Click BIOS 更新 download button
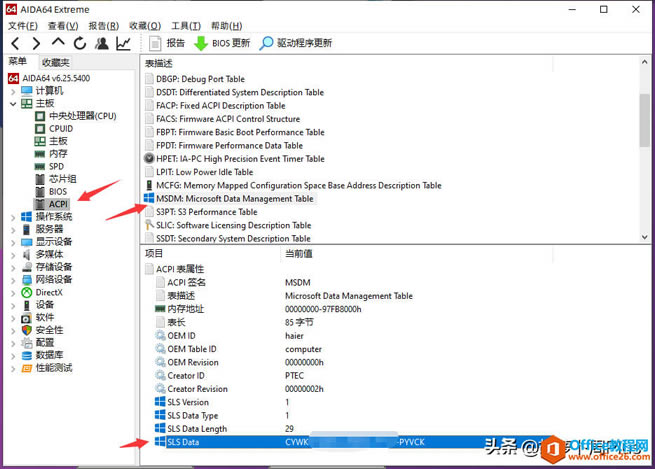 pos(222,43)
